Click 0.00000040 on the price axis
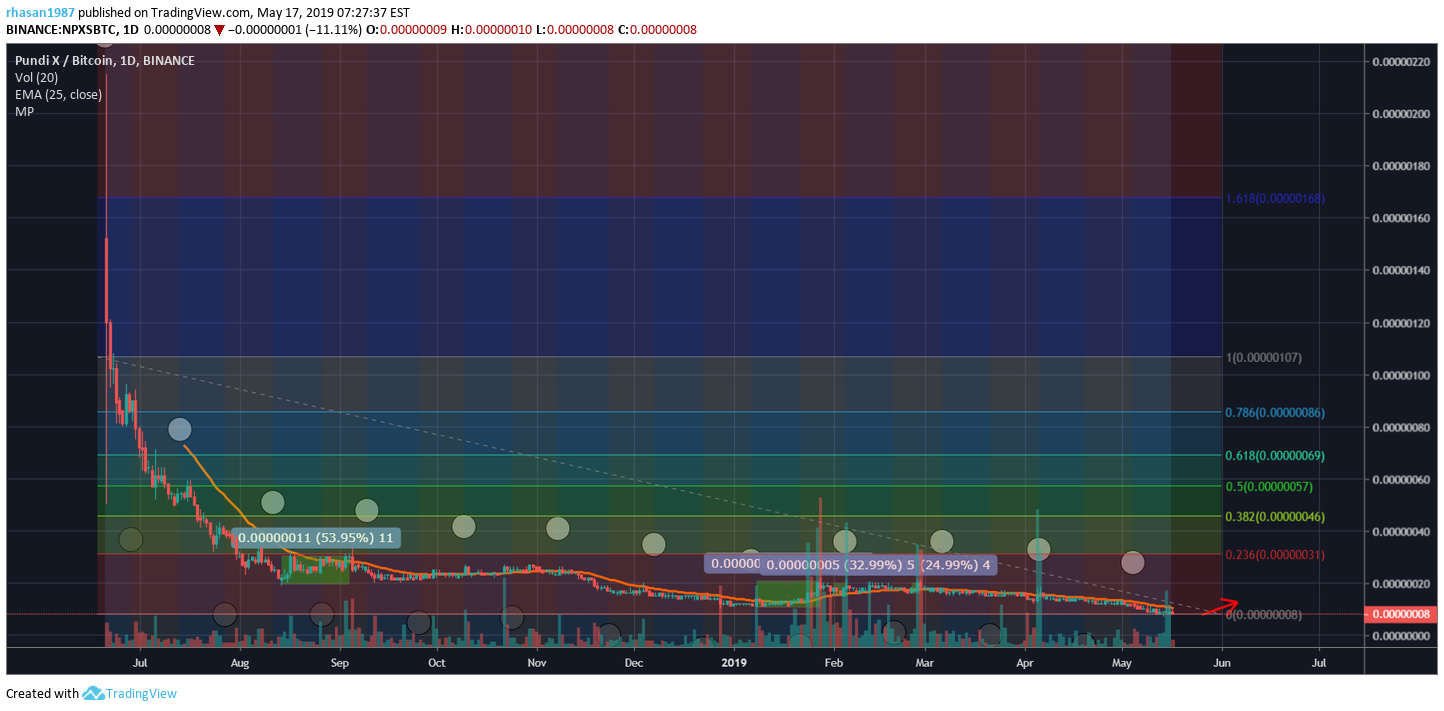The height and width of the screenshot is (711, 1444). [x=1402, y=531]
